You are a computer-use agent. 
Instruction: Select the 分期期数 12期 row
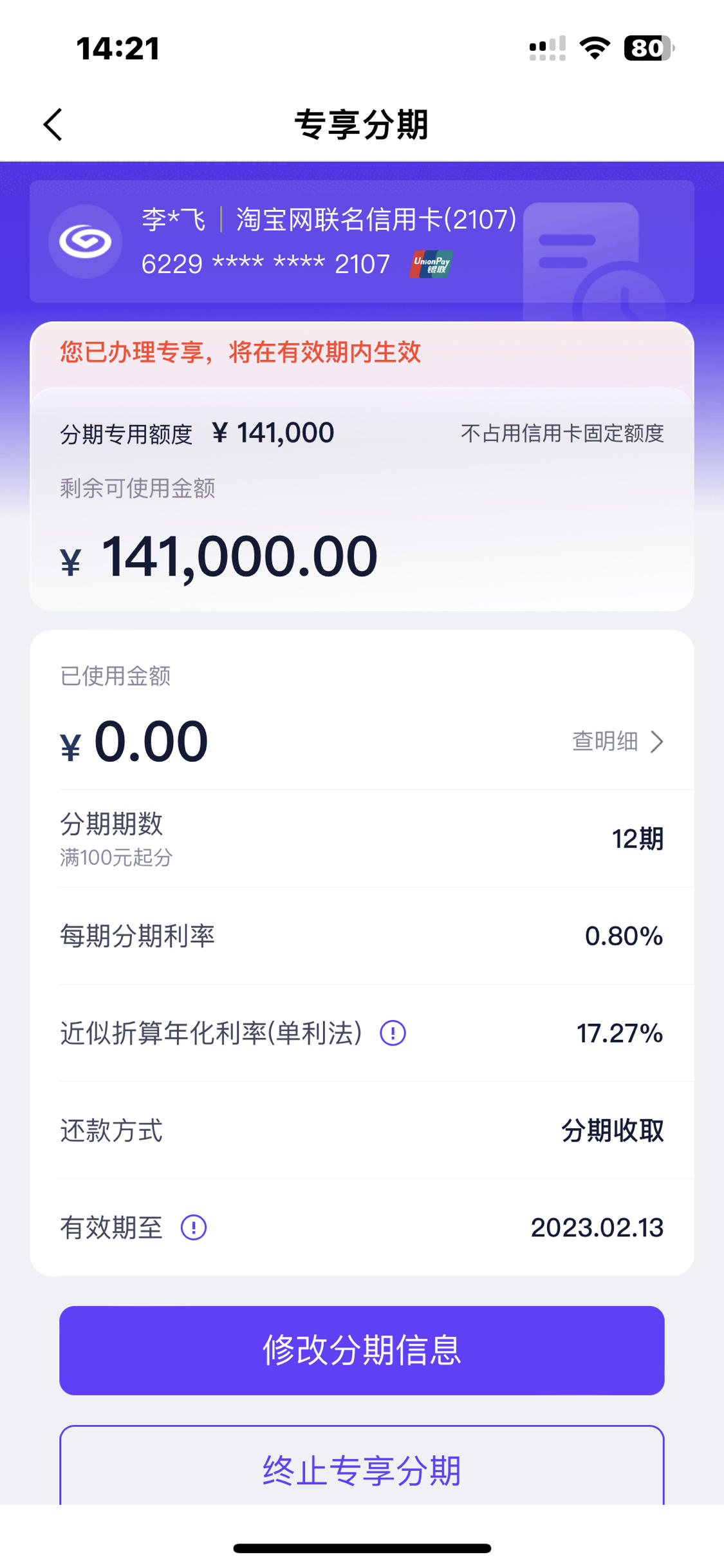pyautogui.click(x=362, y=839)
